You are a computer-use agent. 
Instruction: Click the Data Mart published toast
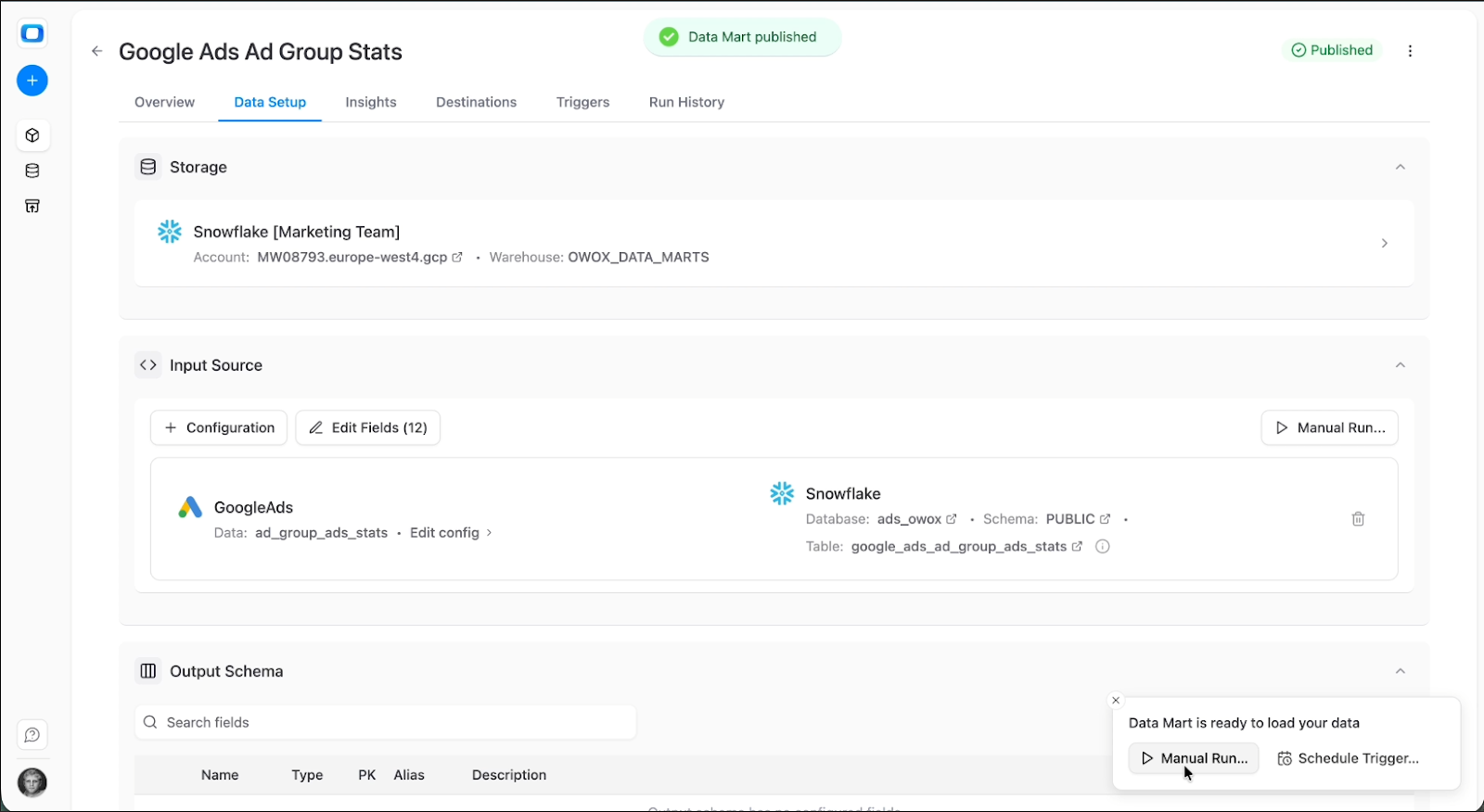(742, 37)
